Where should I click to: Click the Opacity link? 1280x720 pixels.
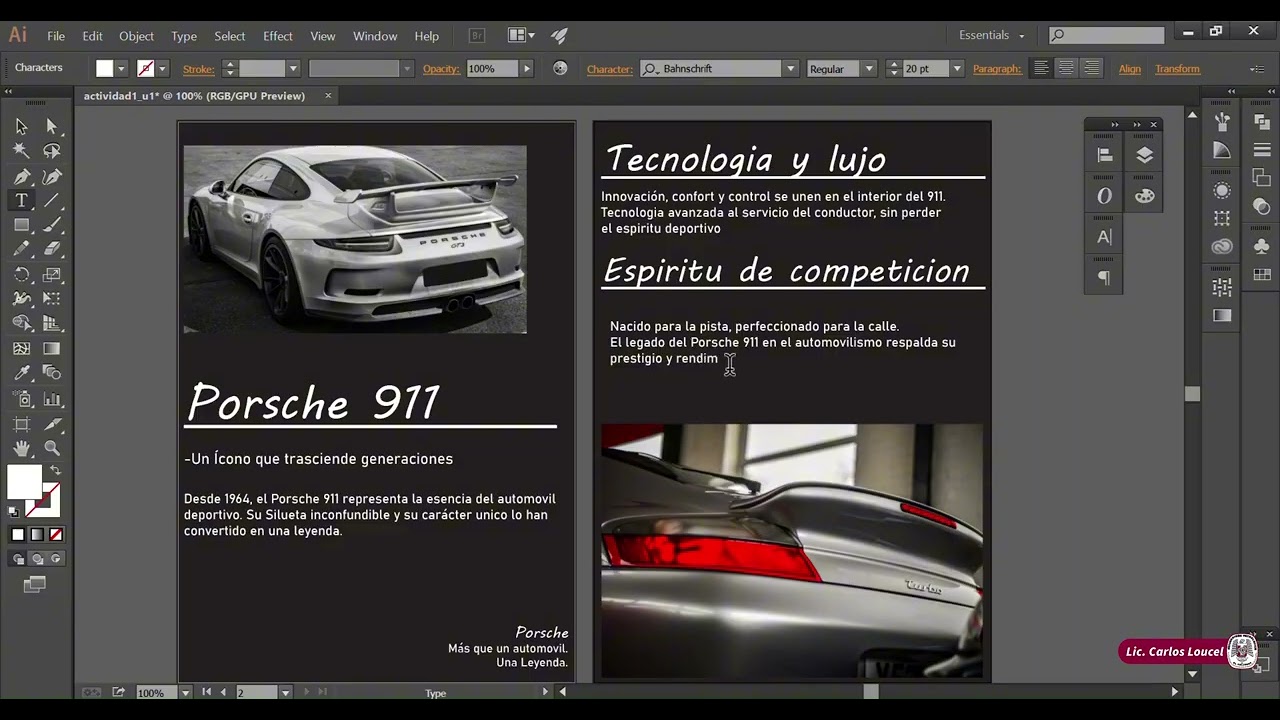[x=441, y=69]
